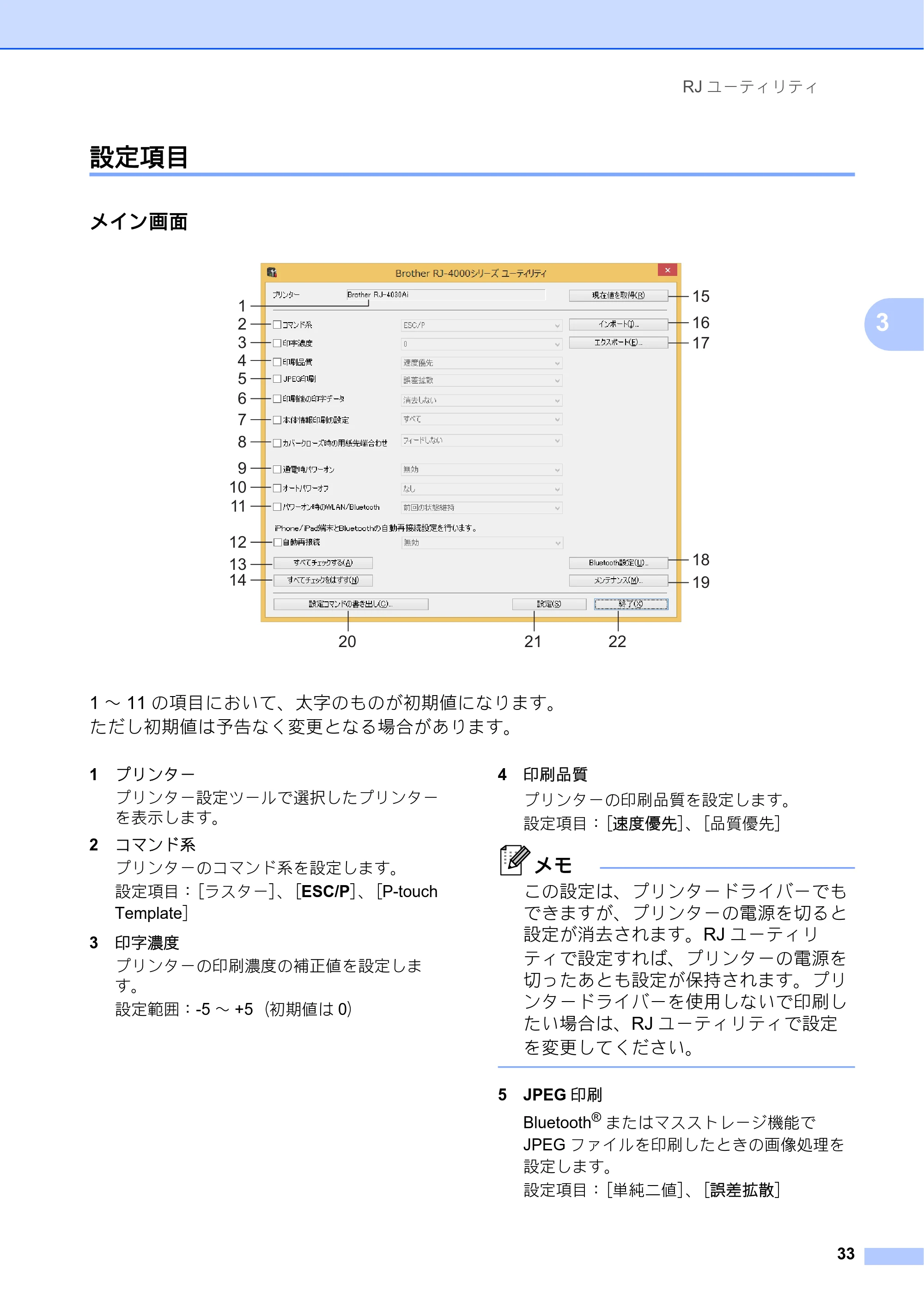Expand the なし auto power off dropdown
Viewport: 924px width, 1308px height.
(x=482, y=489)
